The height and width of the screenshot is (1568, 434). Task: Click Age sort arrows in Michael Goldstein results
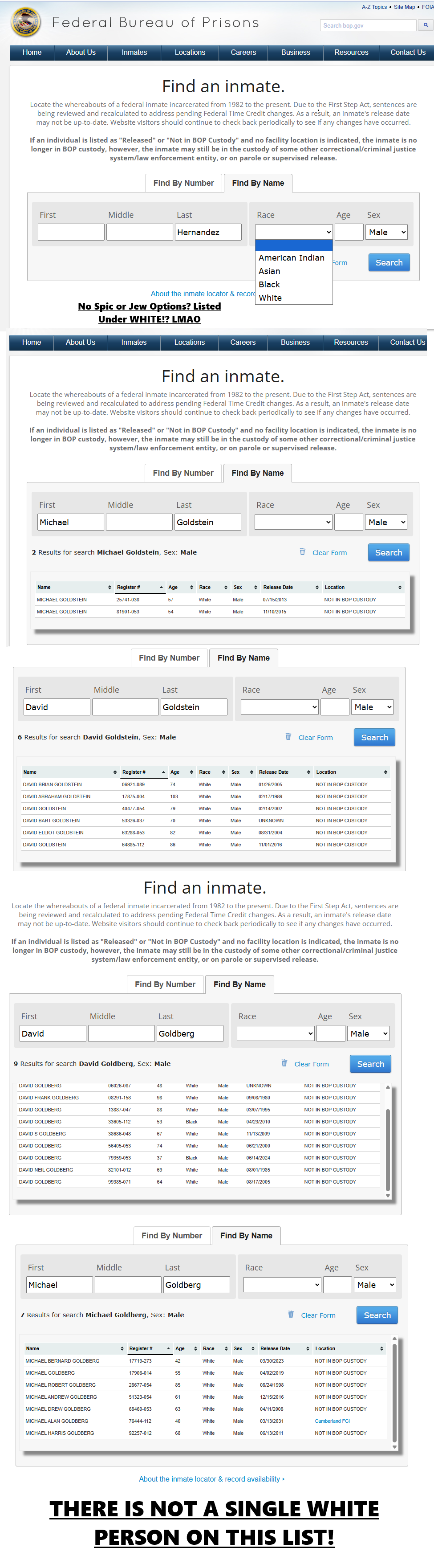(191, 588)
